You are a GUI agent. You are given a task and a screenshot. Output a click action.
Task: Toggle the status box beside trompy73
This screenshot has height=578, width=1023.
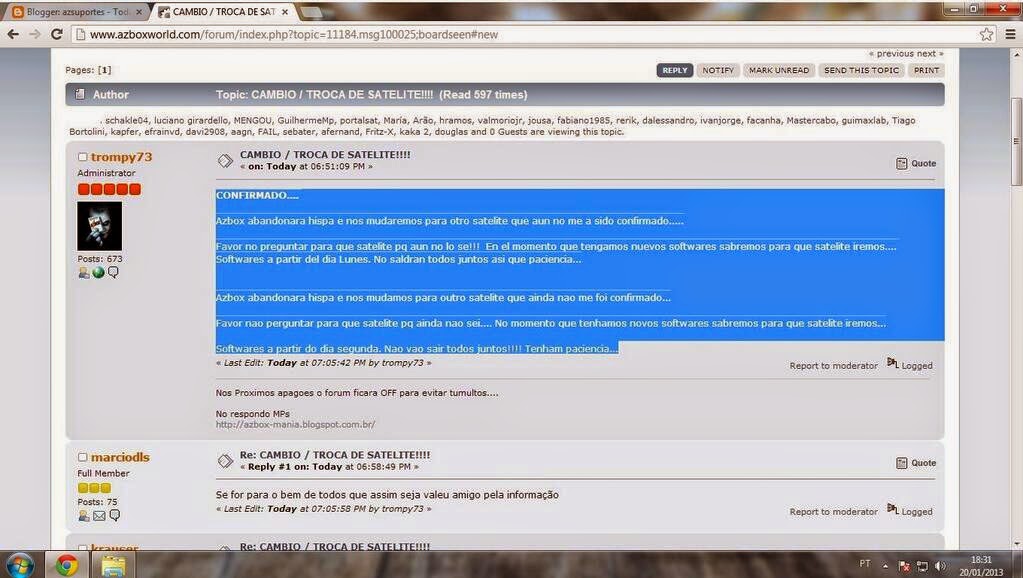(82, 157)
